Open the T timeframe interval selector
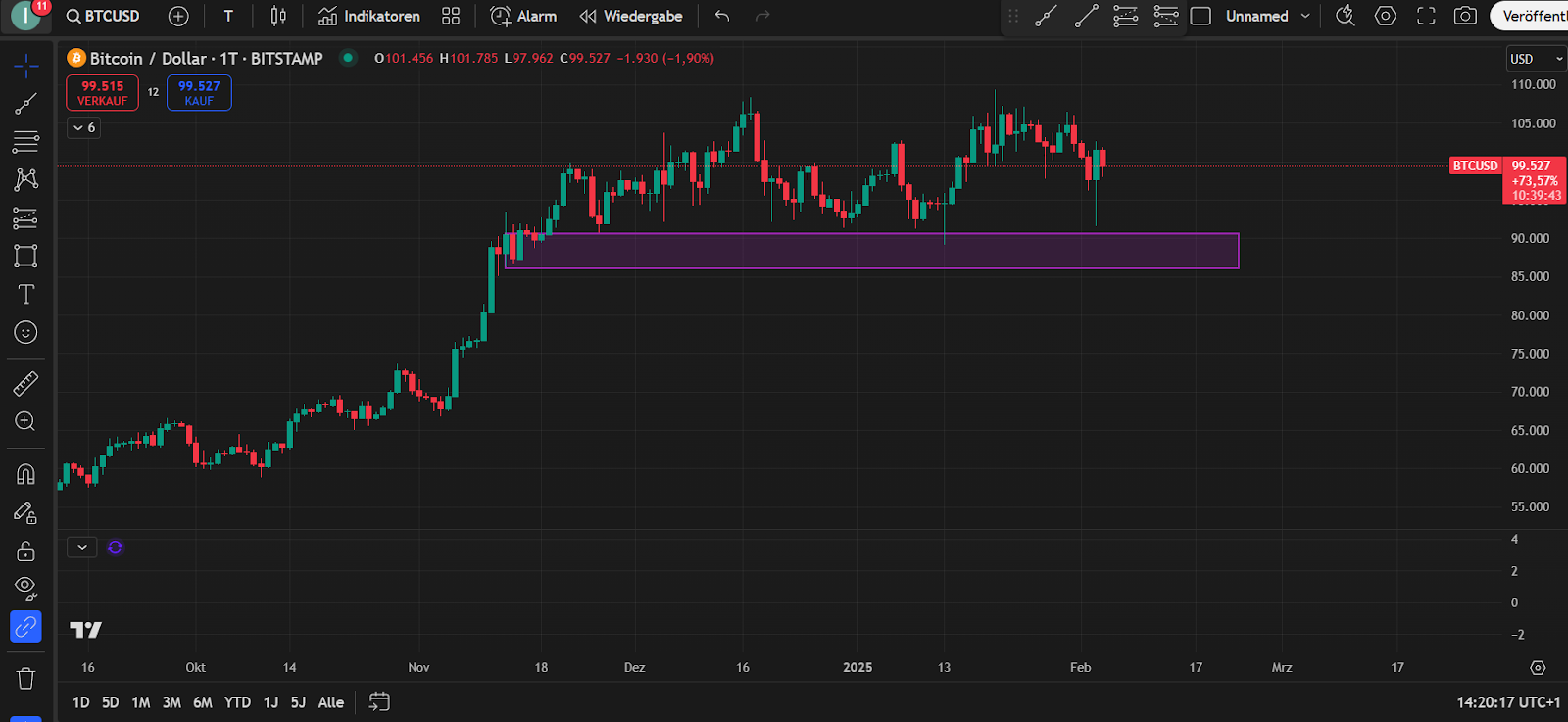 pyautogui.click(x=228, y=16)
